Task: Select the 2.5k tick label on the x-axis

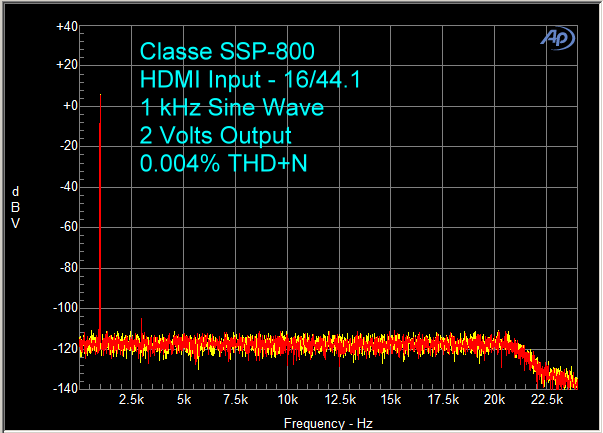Action: click(x=132, y=401)
